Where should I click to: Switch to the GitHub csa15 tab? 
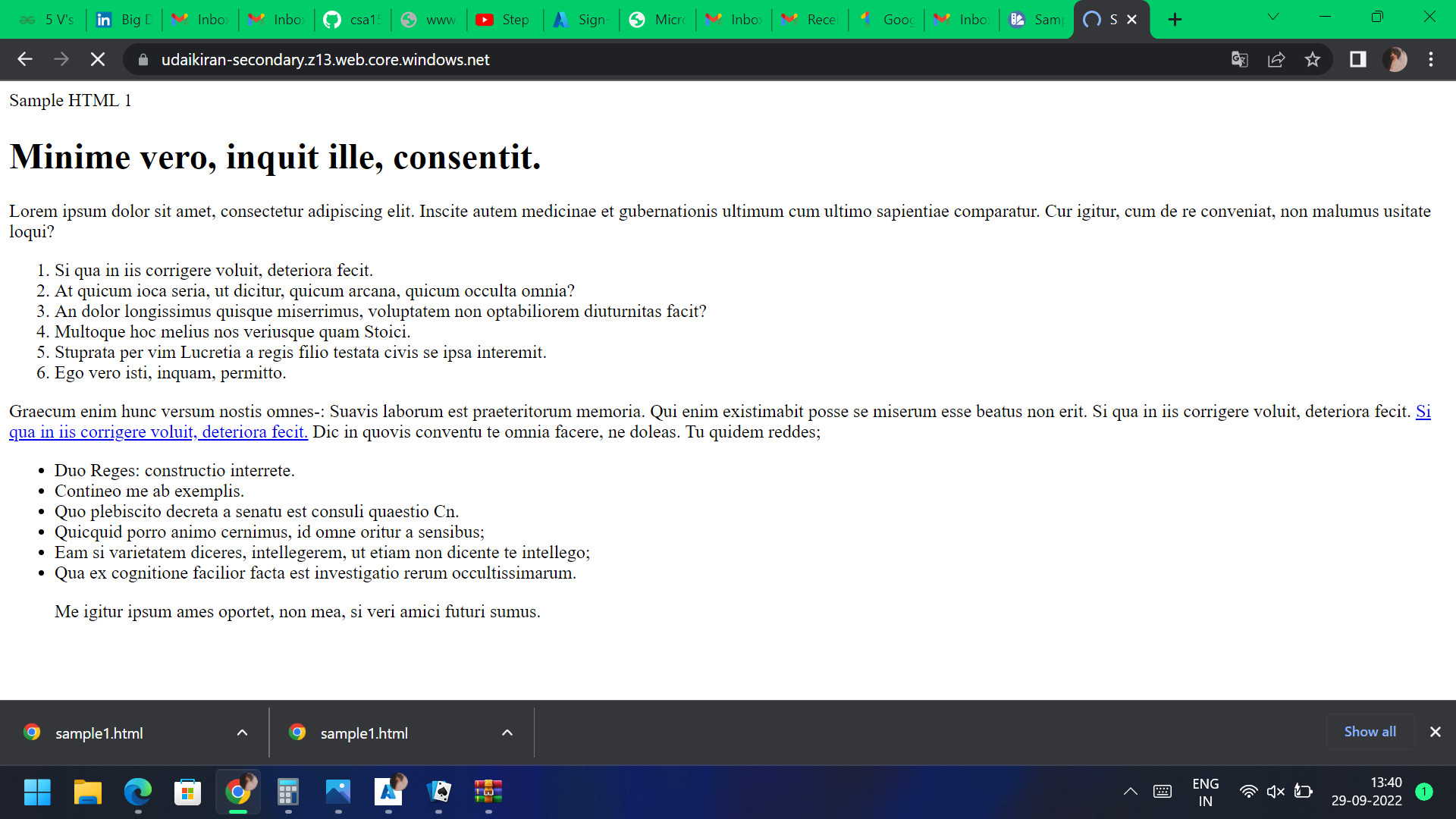(353, 20)
